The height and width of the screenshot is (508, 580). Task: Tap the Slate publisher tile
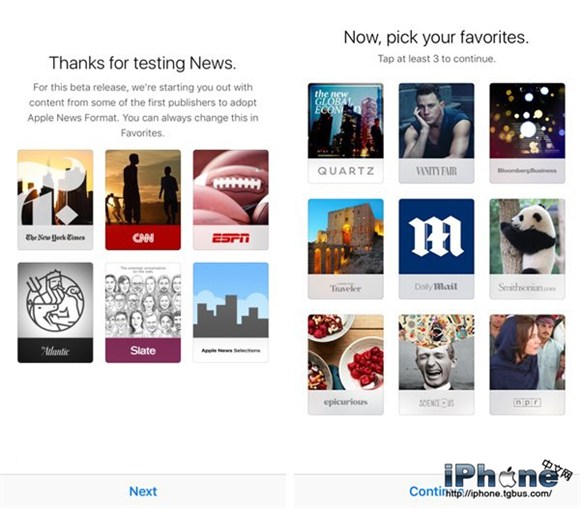(x=143, y=313)
